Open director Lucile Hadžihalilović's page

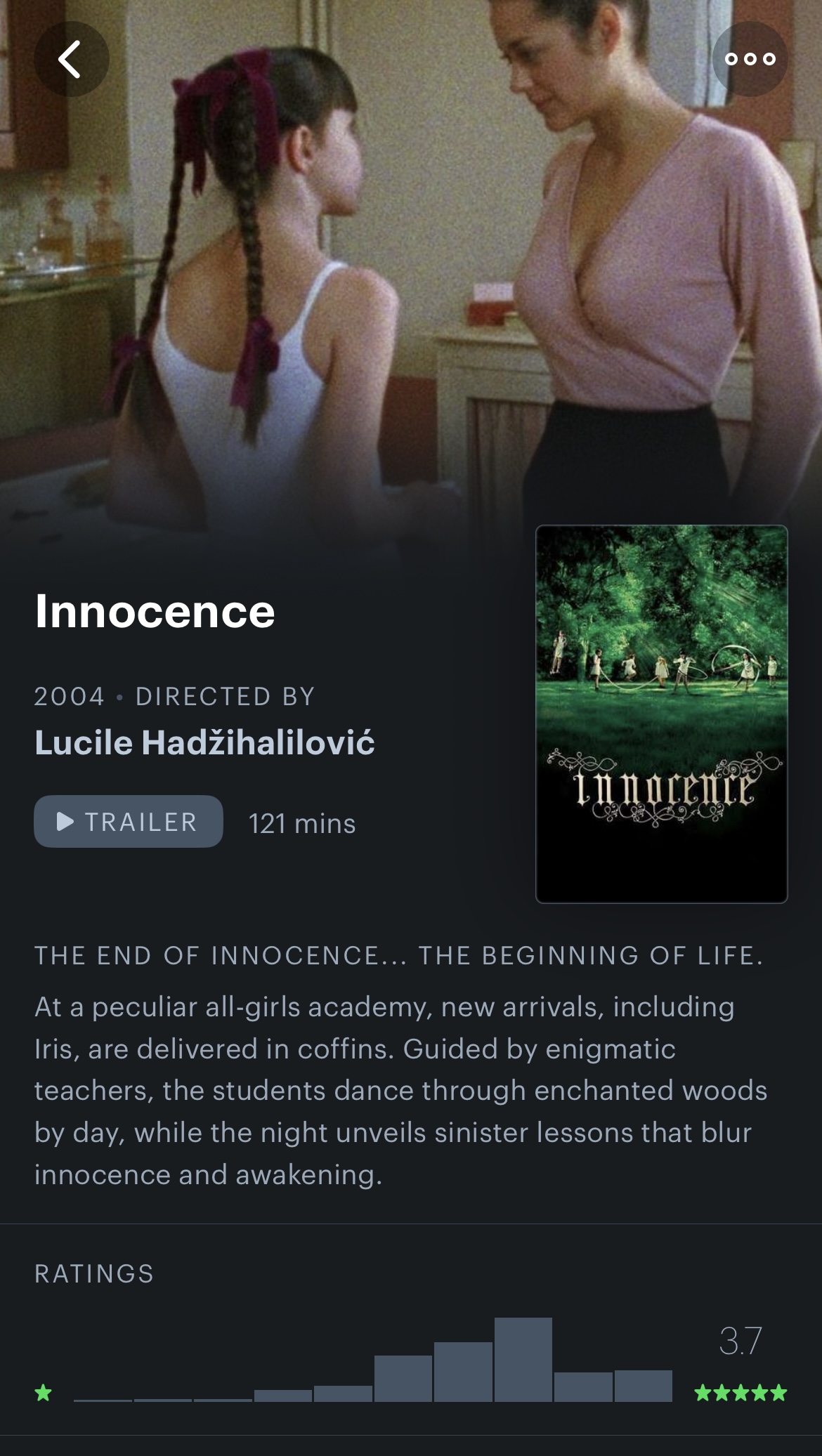tap(204, 742)
